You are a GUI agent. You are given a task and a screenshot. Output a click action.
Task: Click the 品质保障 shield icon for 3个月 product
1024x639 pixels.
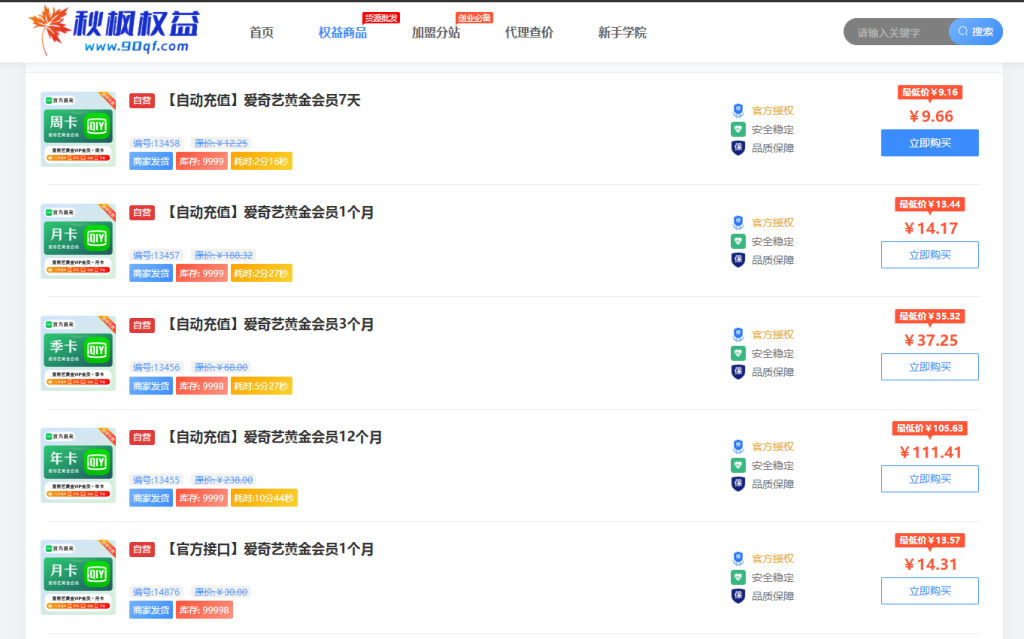tap(738, 372)
